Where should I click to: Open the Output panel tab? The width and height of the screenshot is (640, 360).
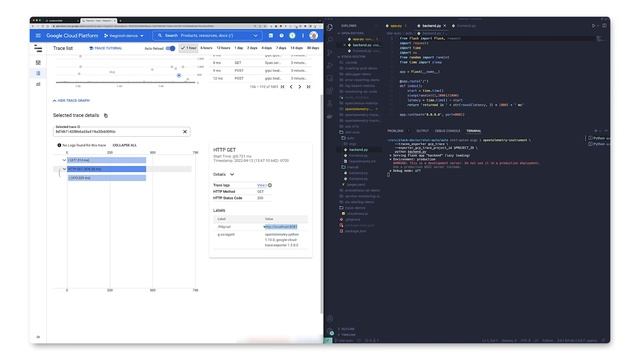coord(422,131)
